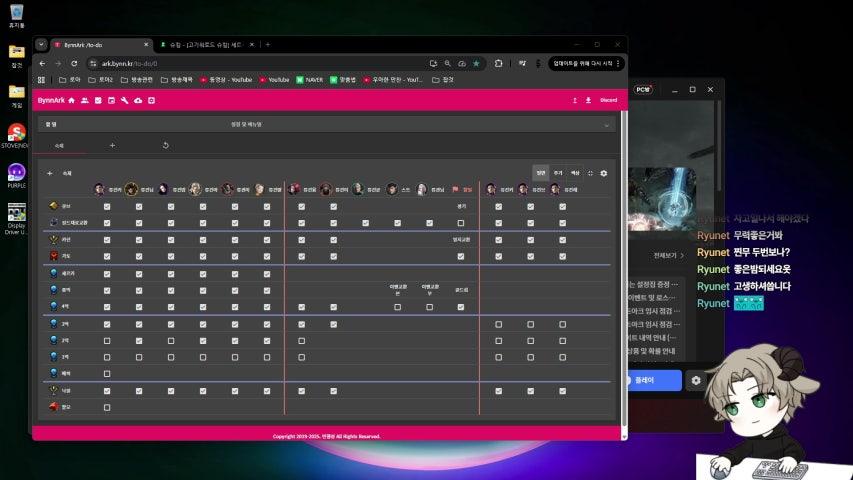853x480 pixels.
Task: Click the first news item in launcher list
Action: point(653,285)
